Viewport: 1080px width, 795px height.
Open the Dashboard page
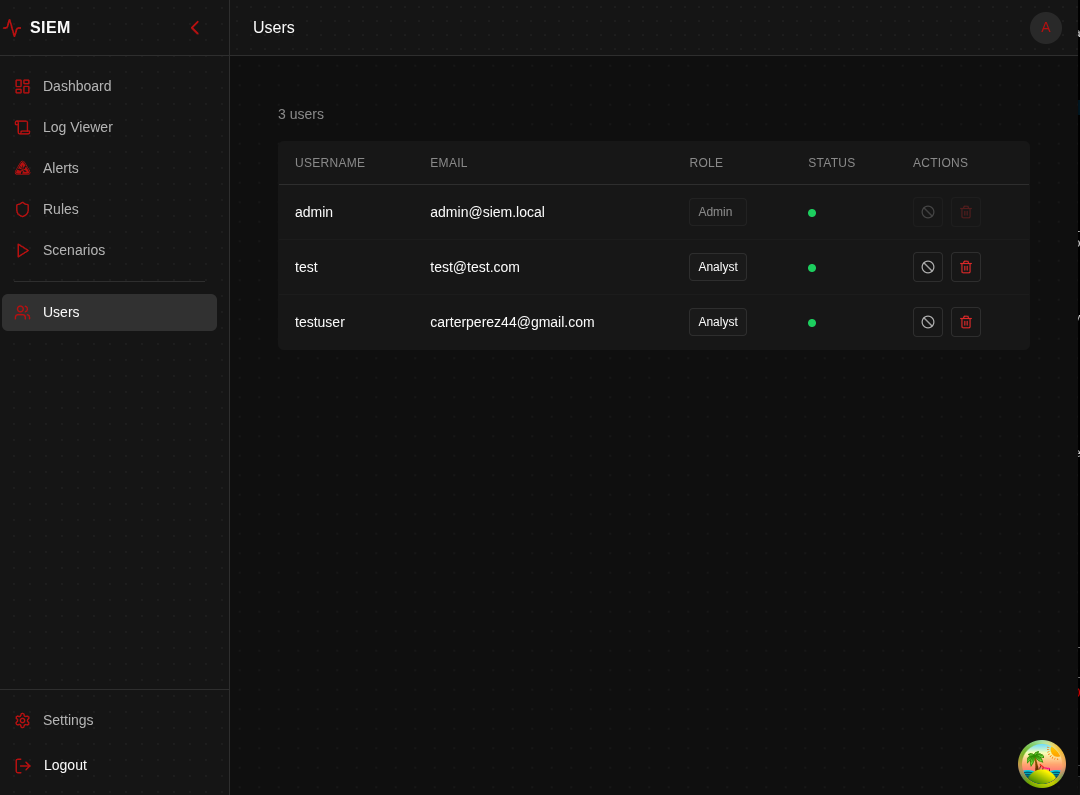[110, 86]
